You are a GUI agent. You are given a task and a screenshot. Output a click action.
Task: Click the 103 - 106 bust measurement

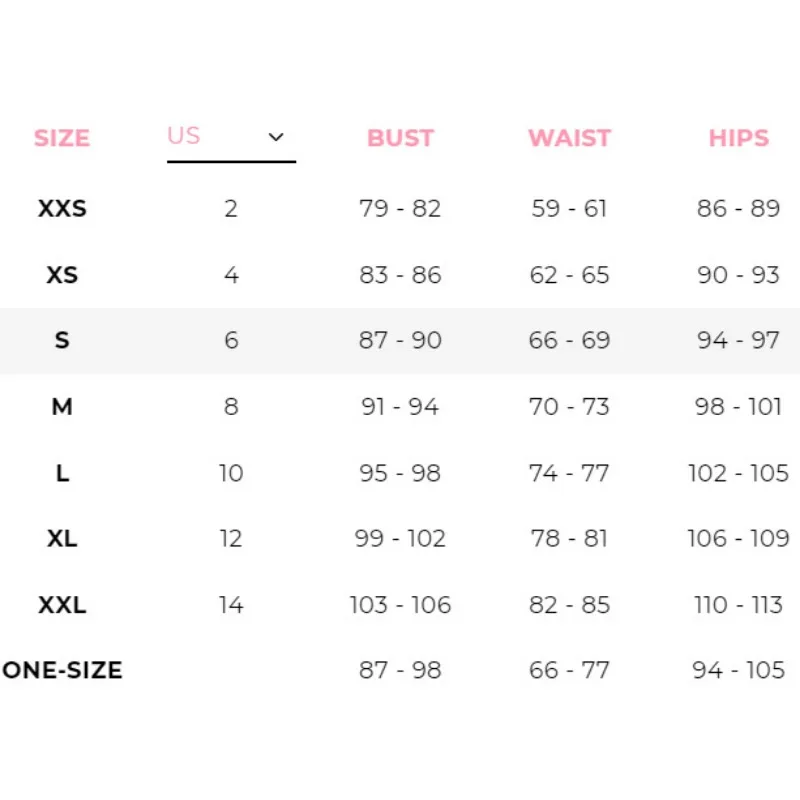[x=400, y=605]
